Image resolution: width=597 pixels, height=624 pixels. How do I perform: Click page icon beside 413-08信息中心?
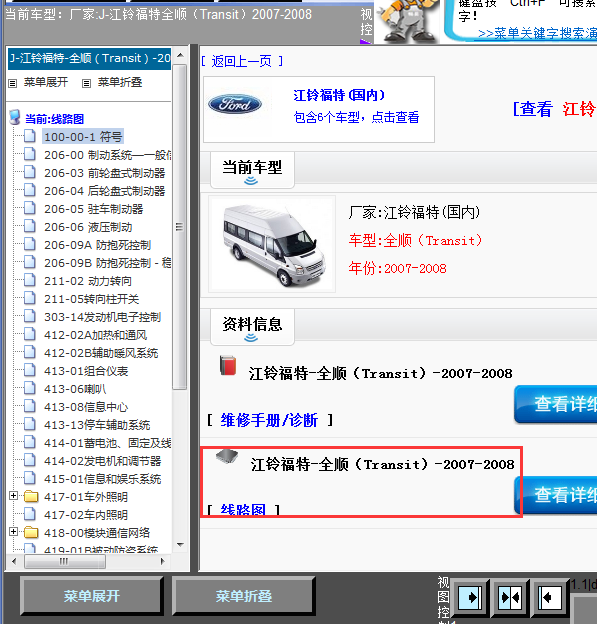[30, 406]
